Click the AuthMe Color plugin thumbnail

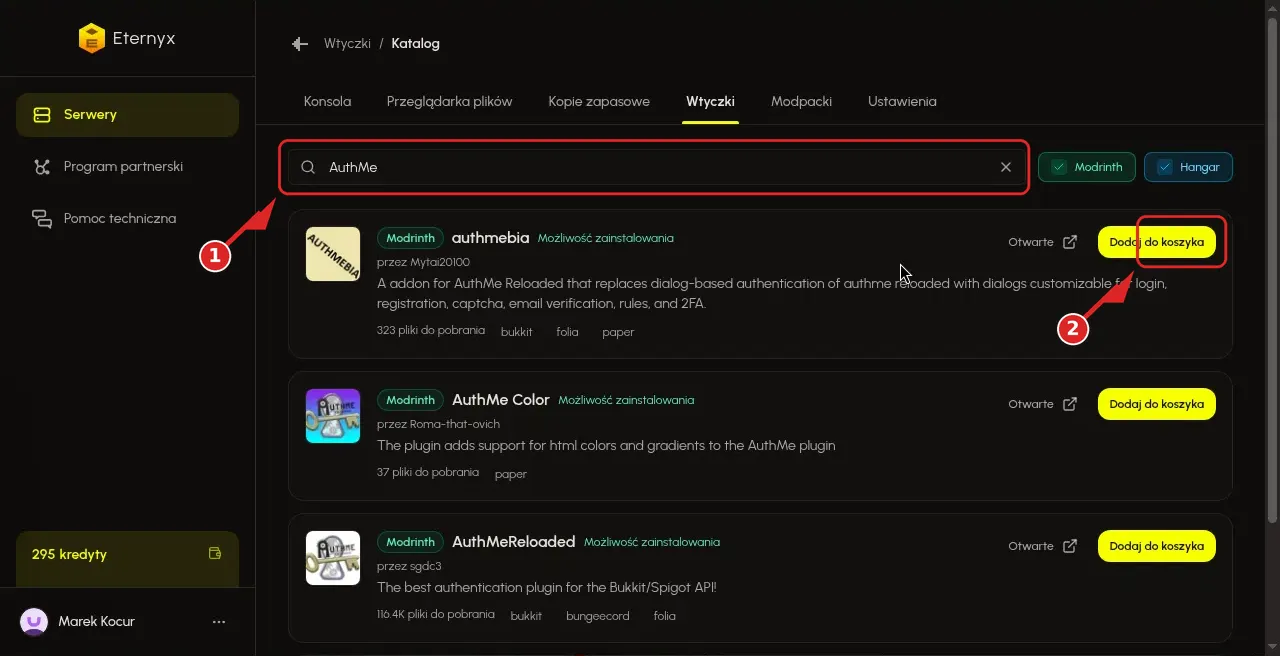click(x=333, y=416)
